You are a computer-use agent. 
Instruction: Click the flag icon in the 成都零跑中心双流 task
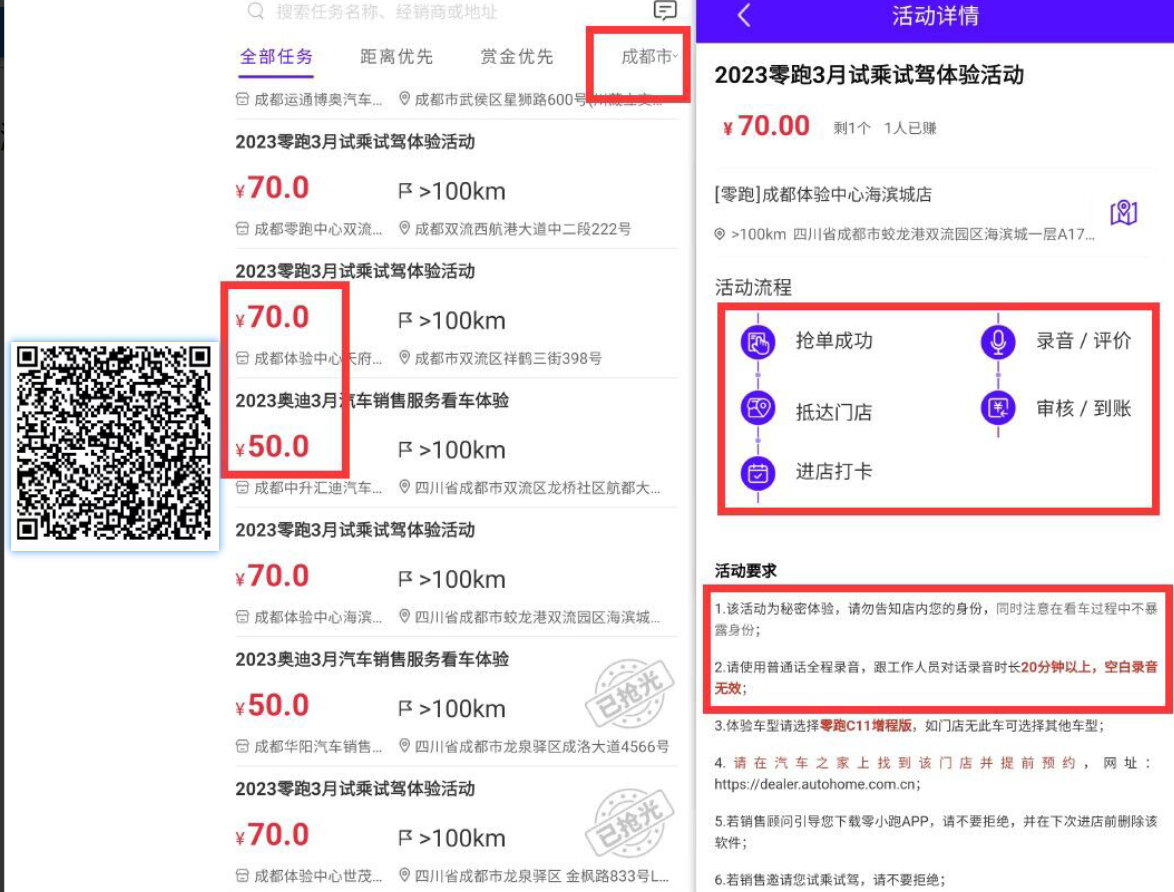tap(405, 191)
